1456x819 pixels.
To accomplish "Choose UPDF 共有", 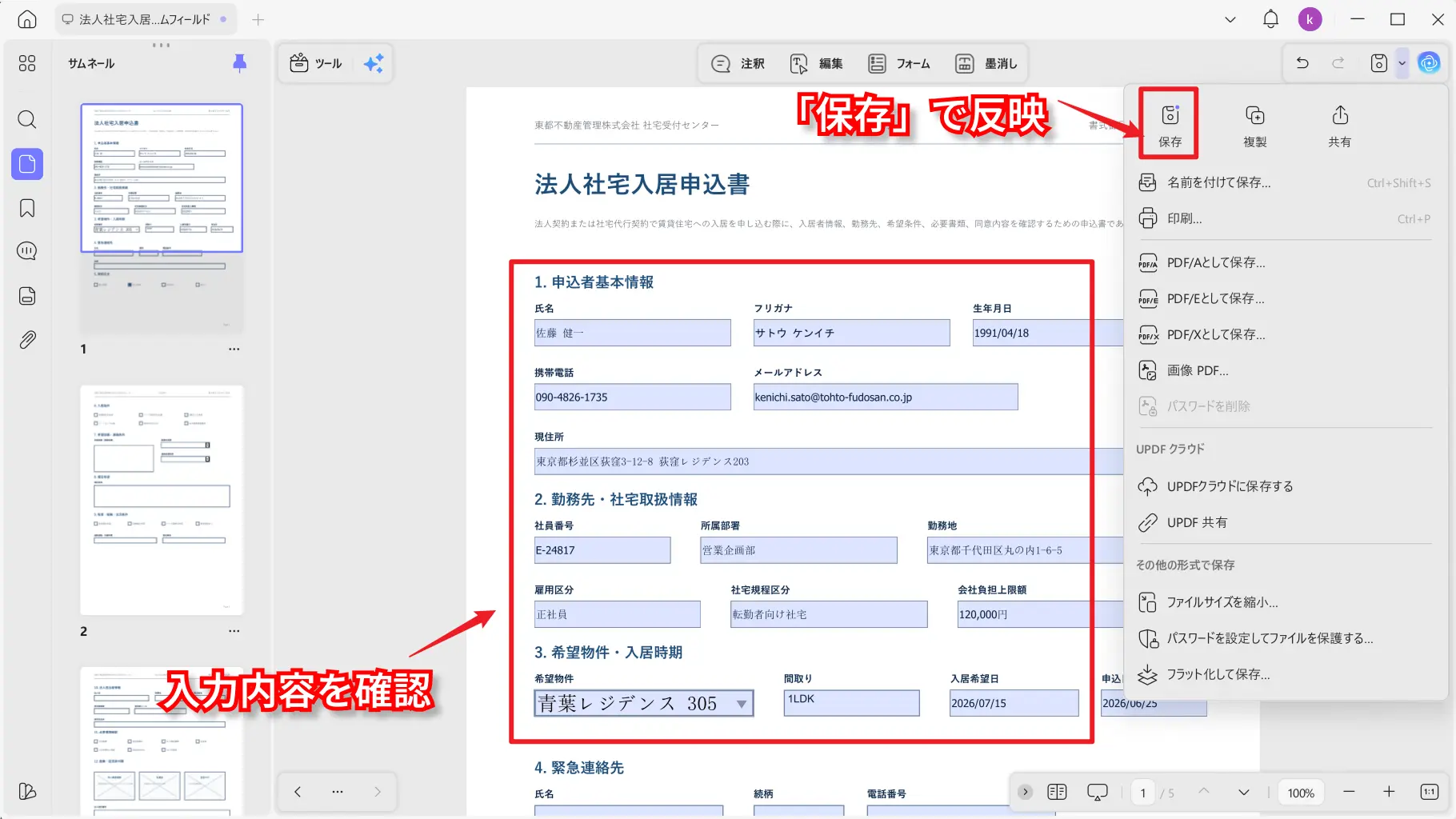I will tap(1284, 522).
